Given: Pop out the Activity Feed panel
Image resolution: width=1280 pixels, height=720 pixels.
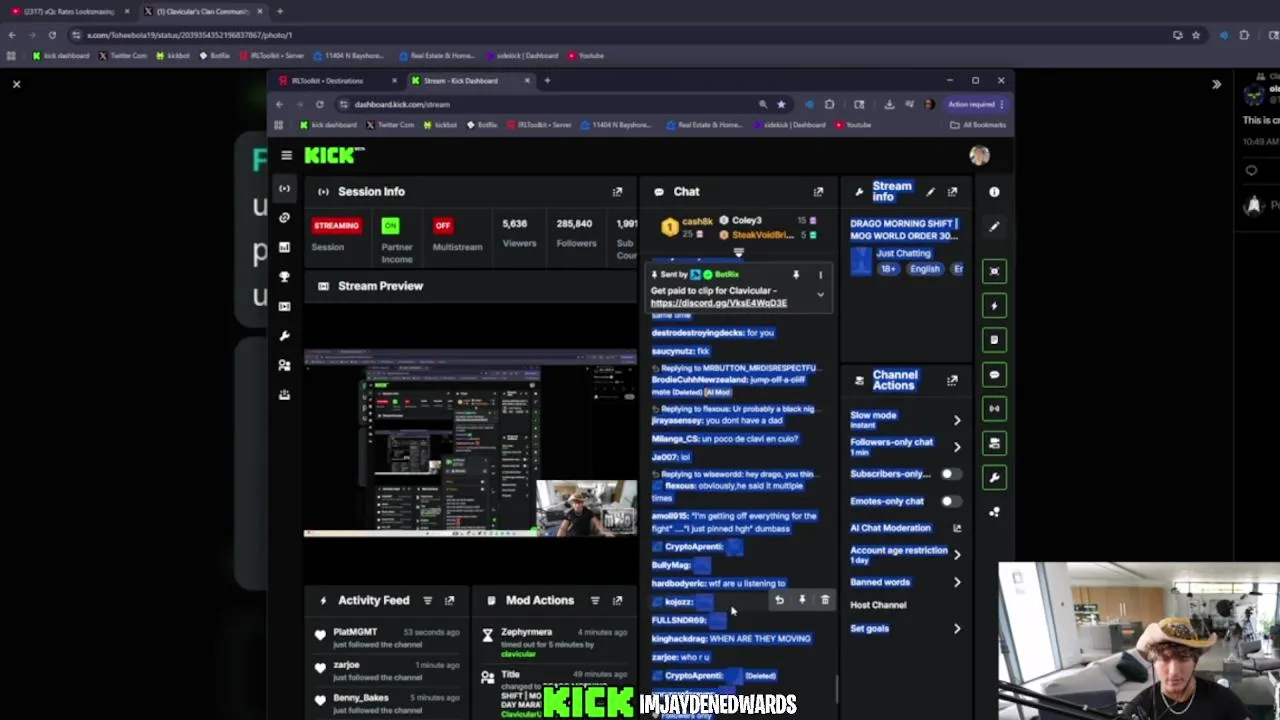Looking at the screenshot, I should pyautogui.click(x=449, y=601).
